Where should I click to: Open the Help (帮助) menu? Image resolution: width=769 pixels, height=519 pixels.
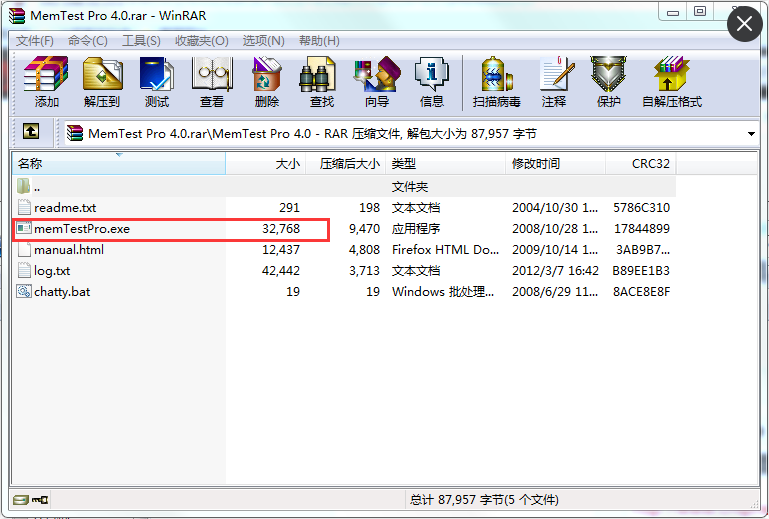click(x=319, y=41)
